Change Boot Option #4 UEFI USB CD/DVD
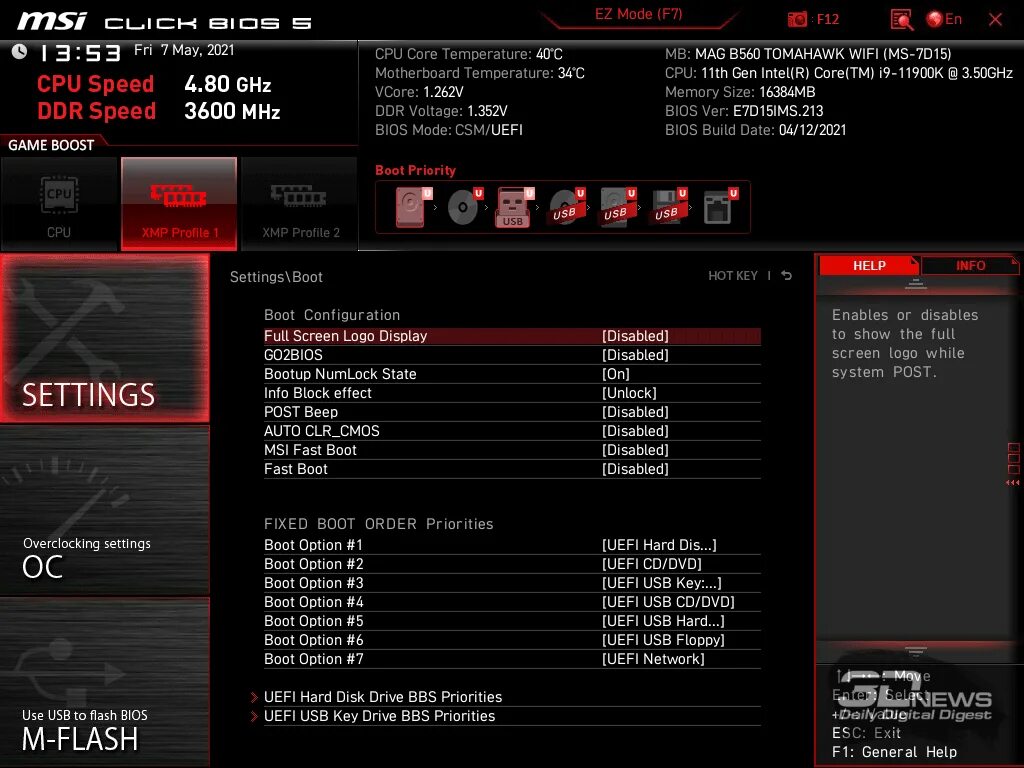The width and height of the screenshot is (1024, 768). 512,601
